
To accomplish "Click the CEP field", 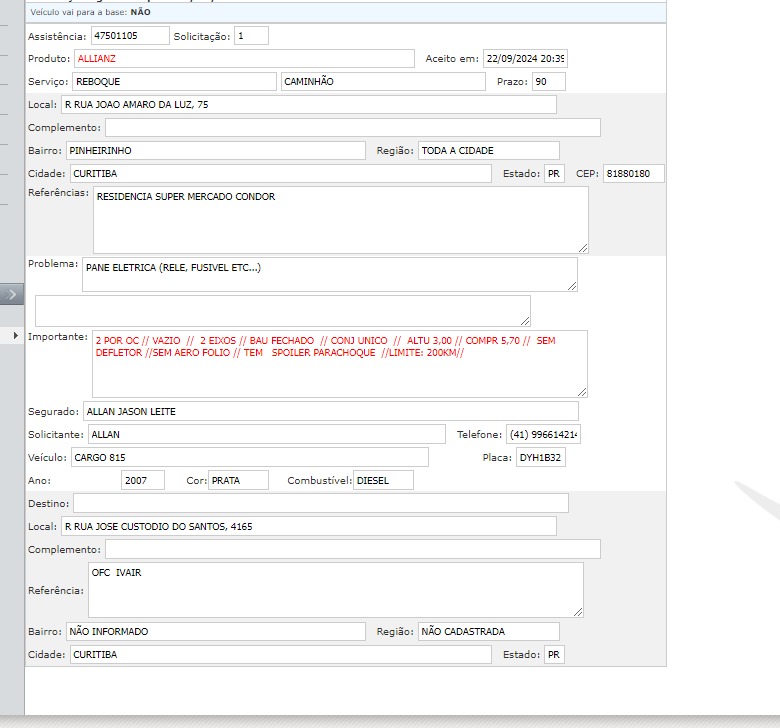I will 633,174.
